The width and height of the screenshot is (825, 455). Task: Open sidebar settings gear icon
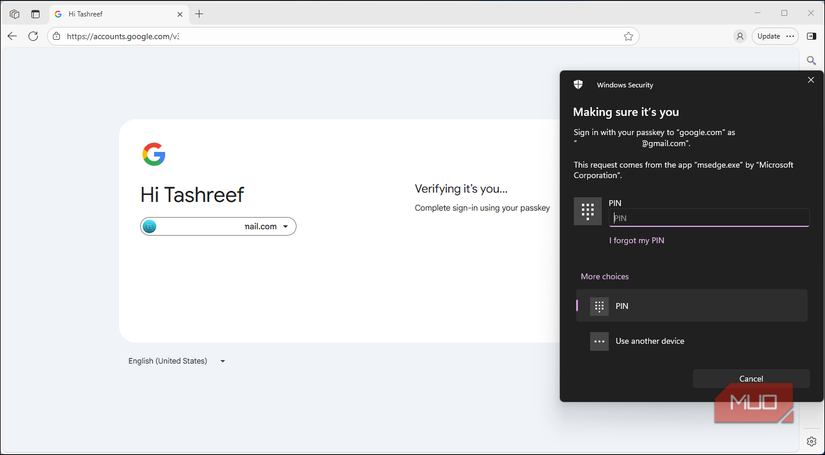pos(811,442)
